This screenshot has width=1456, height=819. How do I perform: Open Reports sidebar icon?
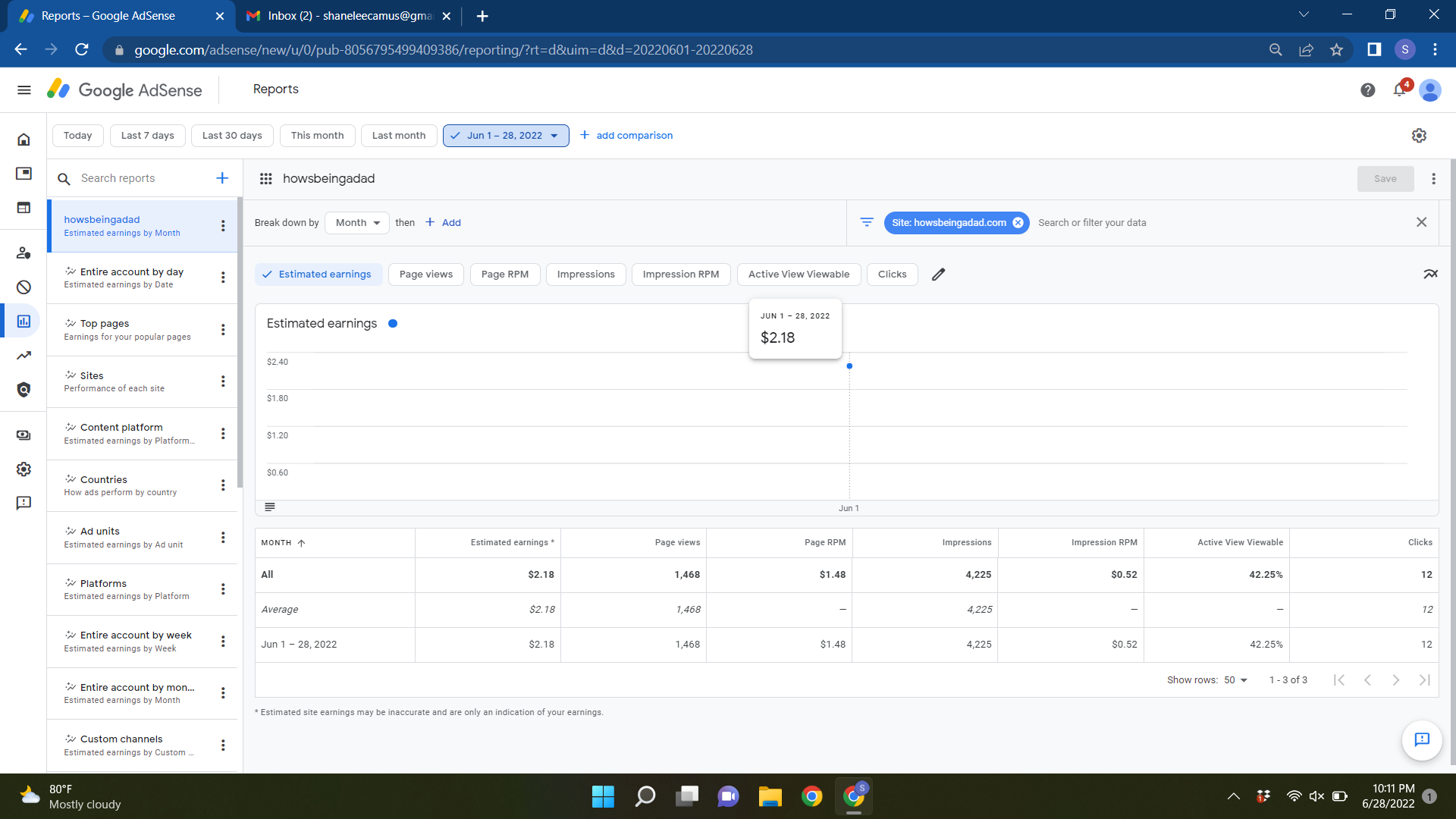point(24,322)
